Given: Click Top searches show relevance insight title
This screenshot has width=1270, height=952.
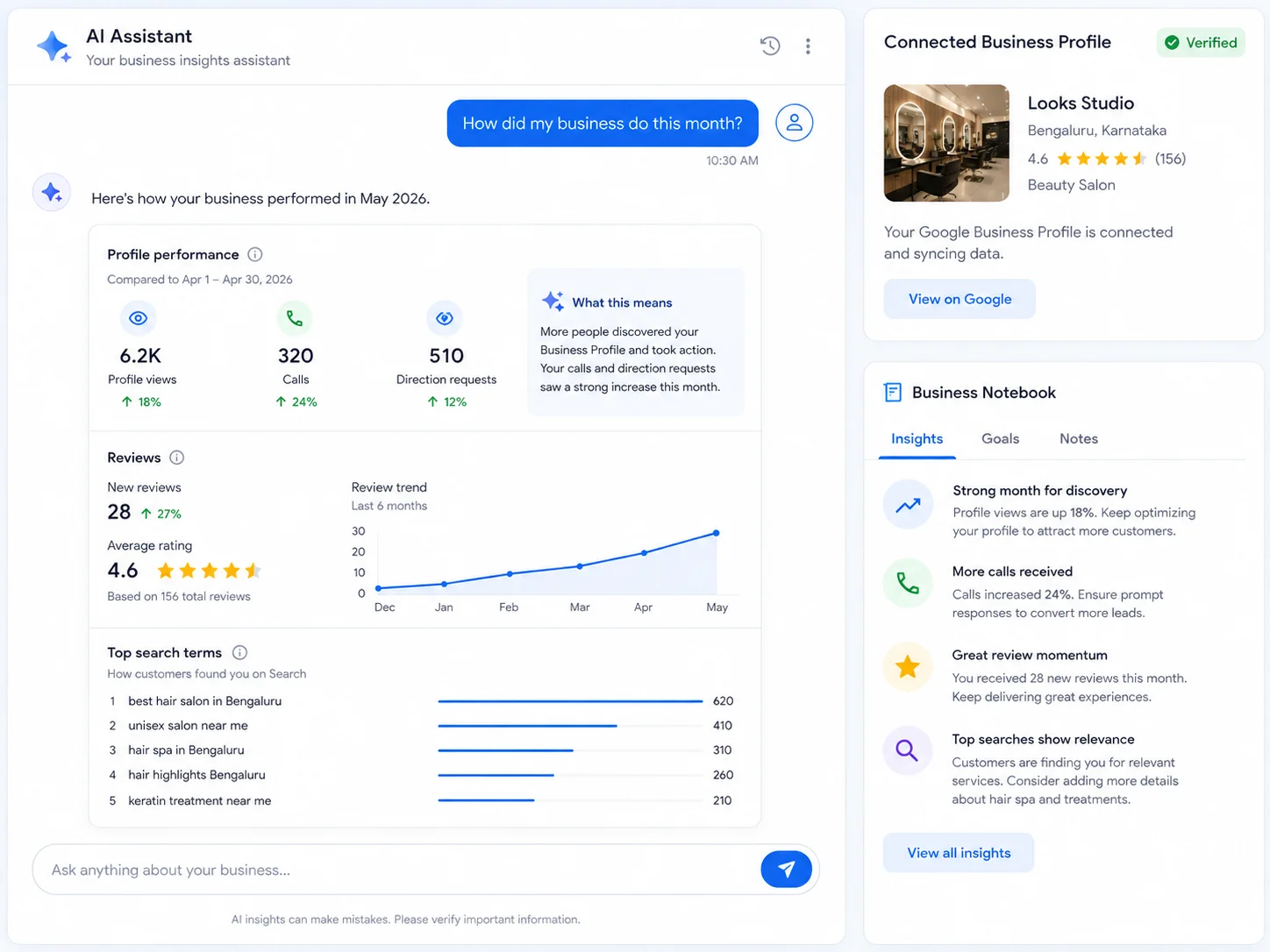Looking at the screenshot, I should (1043, 739).
